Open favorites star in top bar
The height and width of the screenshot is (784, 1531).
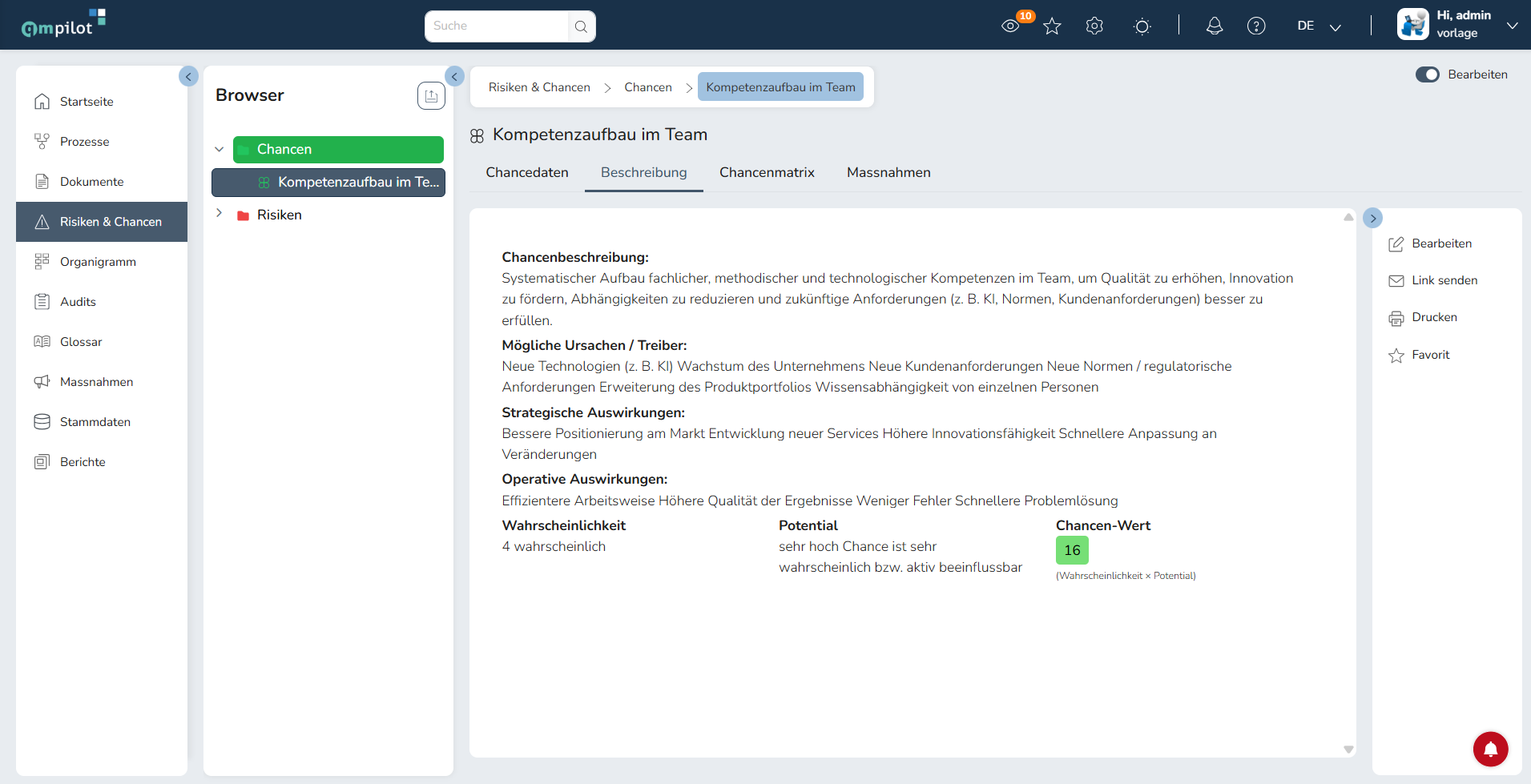click(1052, 26)
